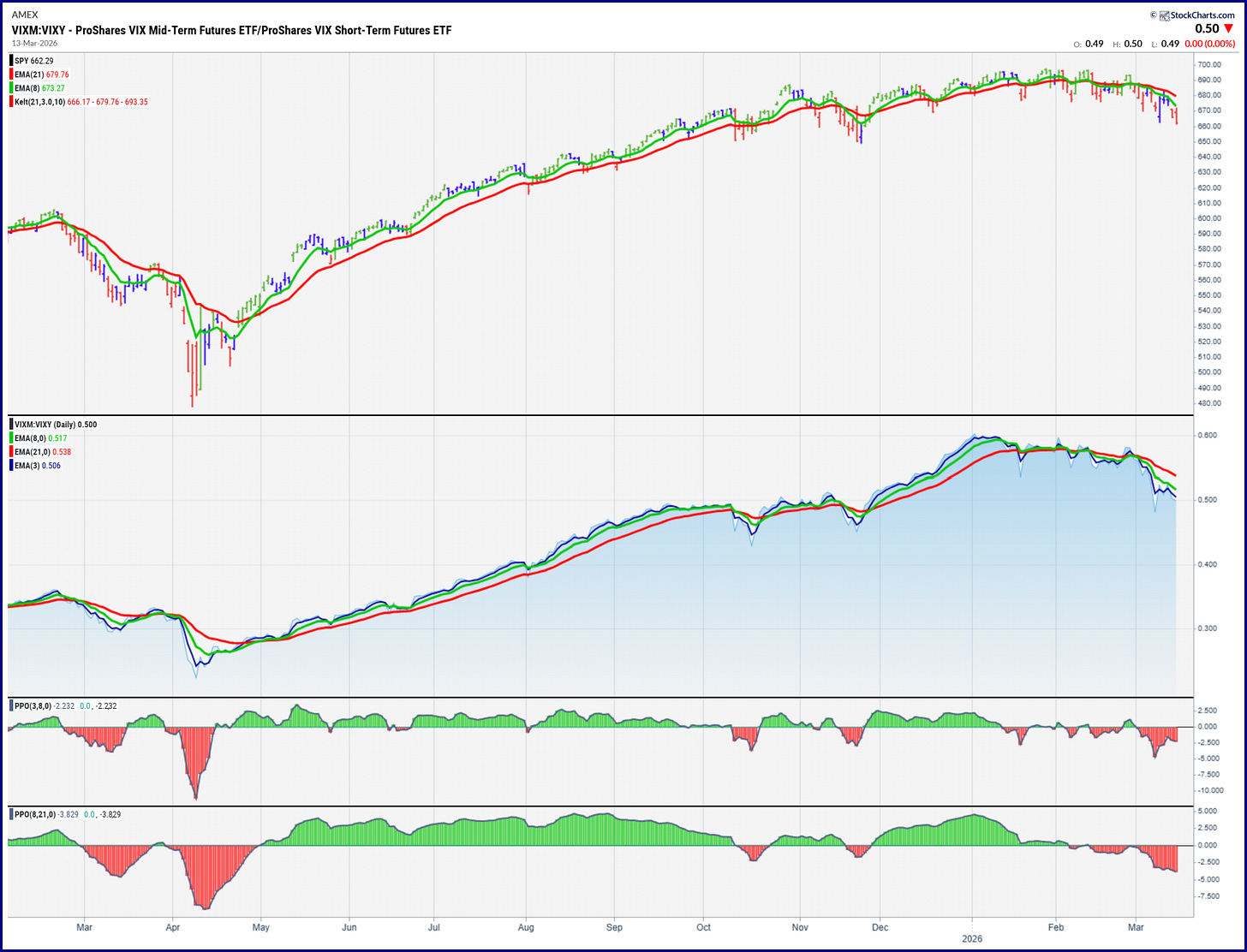Click the O: 0.49 open value

(x=1089, y=44)
